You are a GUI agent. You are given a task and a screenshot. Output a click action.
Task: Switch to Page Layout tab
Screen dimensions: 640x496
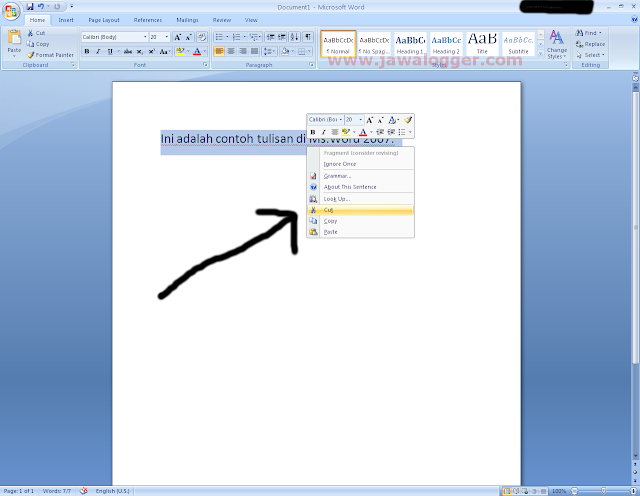(104, 20)
